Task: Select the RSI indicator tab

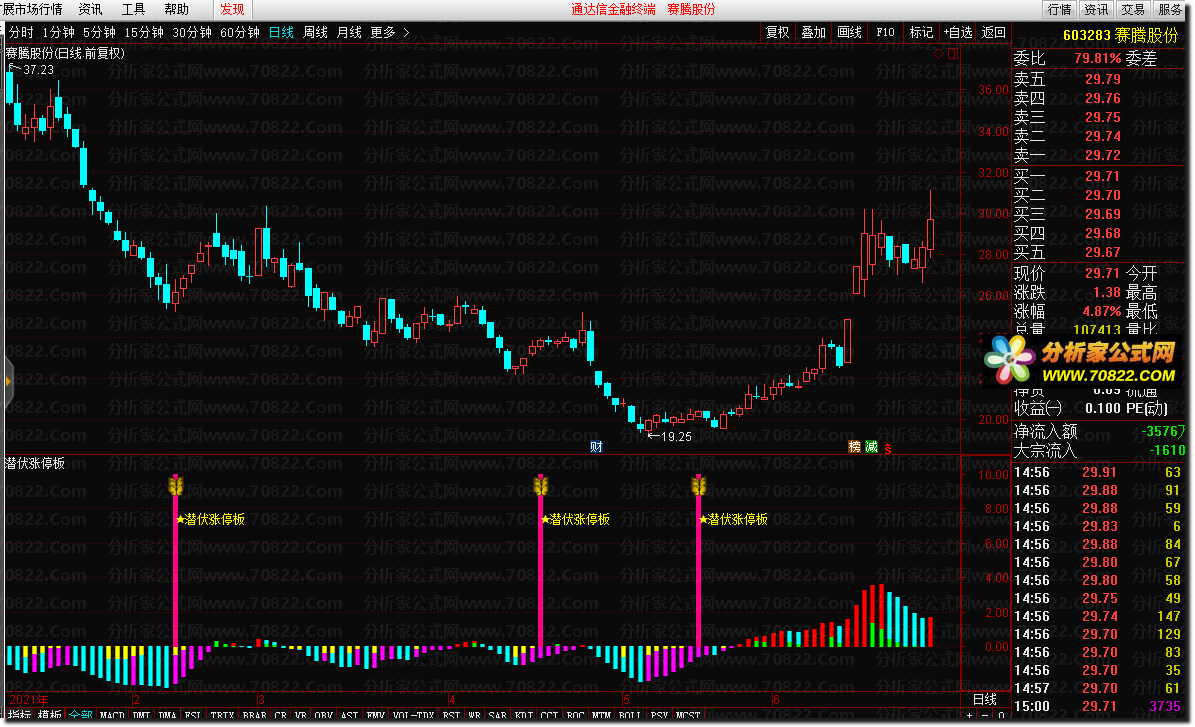Action: click(451, 715)
